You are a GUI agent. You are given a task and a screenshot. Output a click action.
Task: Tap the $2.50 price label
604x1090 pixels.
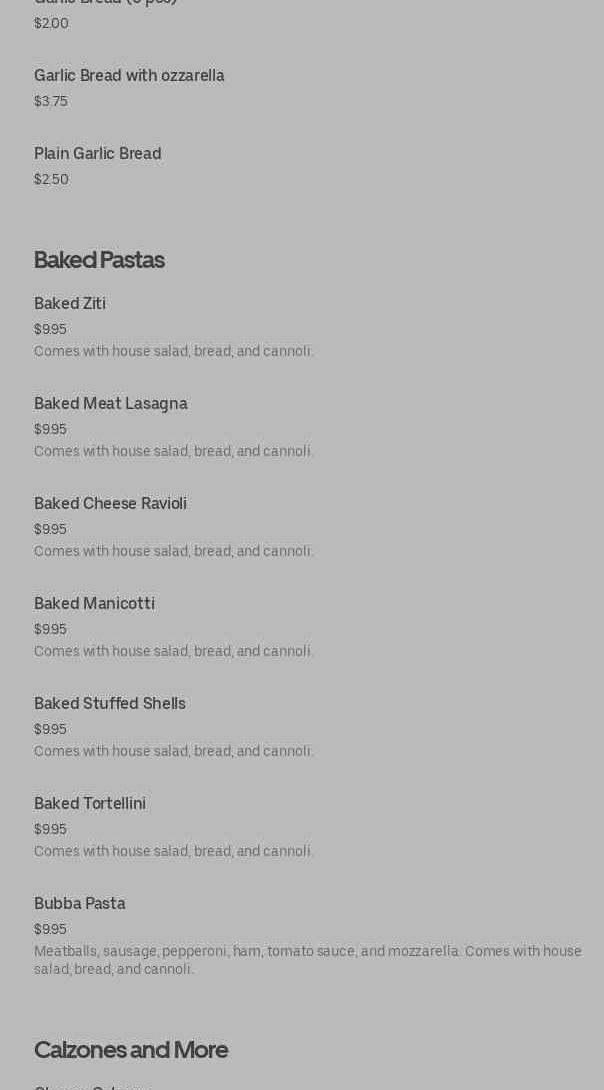pos(51,179)
